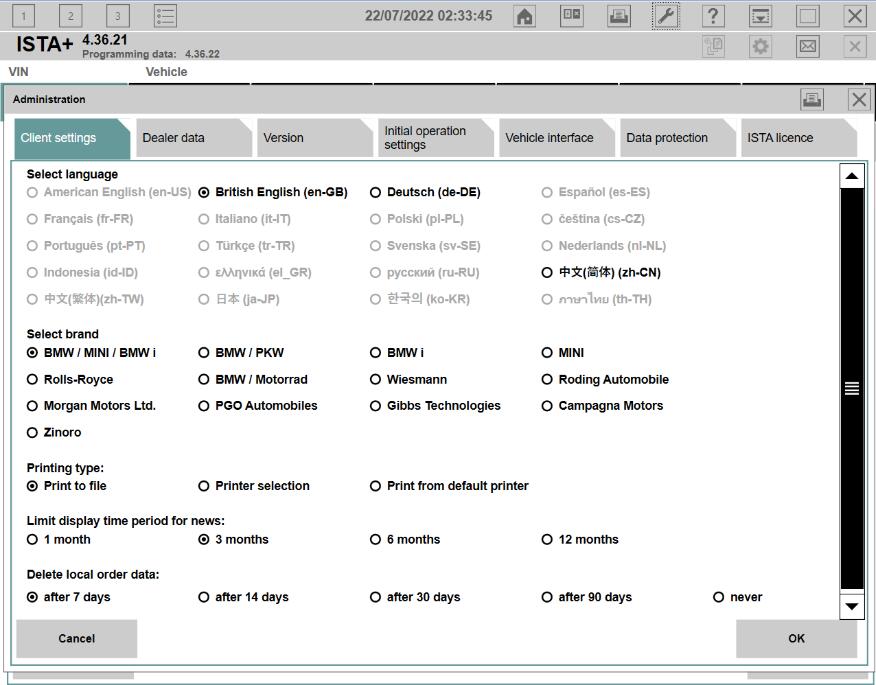
Task: Limit news display to 1 month
Action: click(59, 539)
